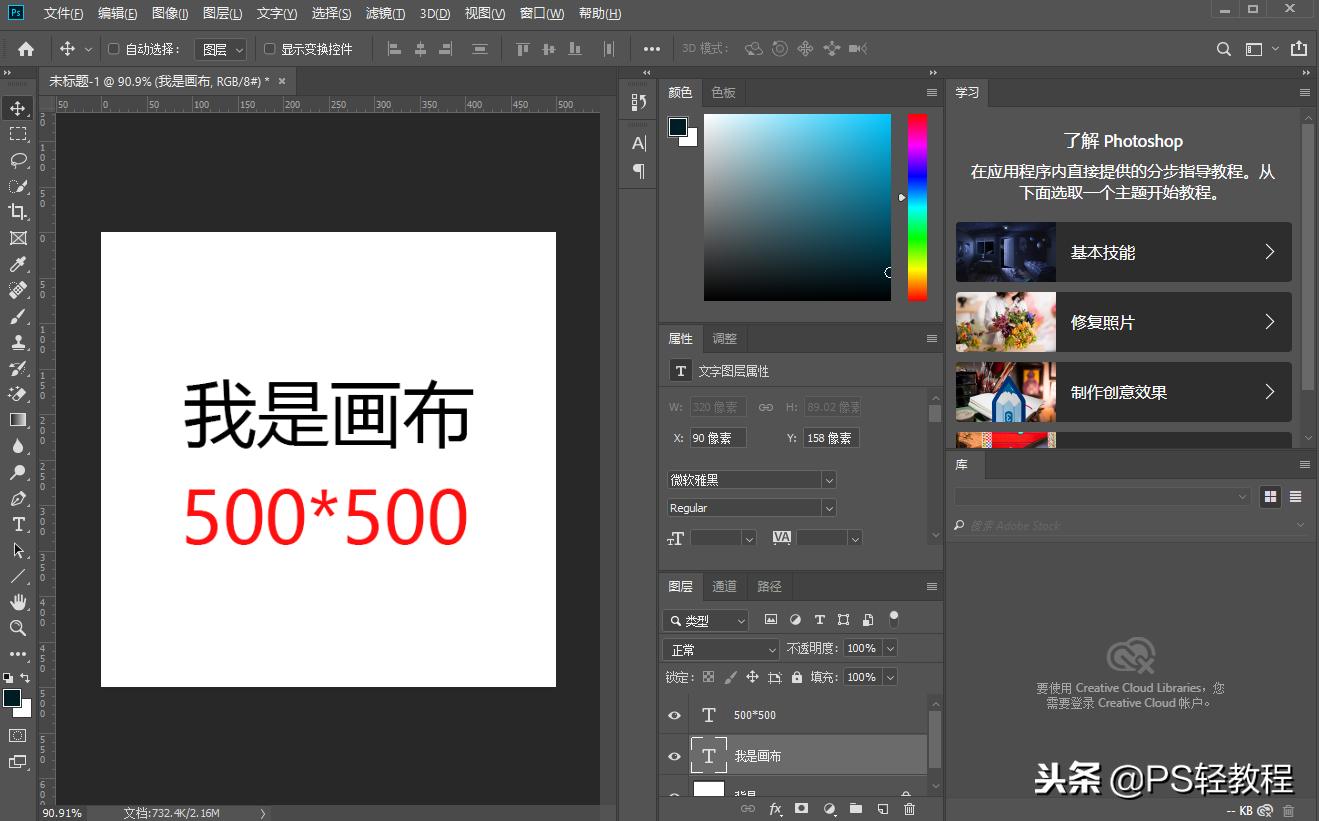
Task: Pick the Eyedropper tool
Action: tap(19, 264)
